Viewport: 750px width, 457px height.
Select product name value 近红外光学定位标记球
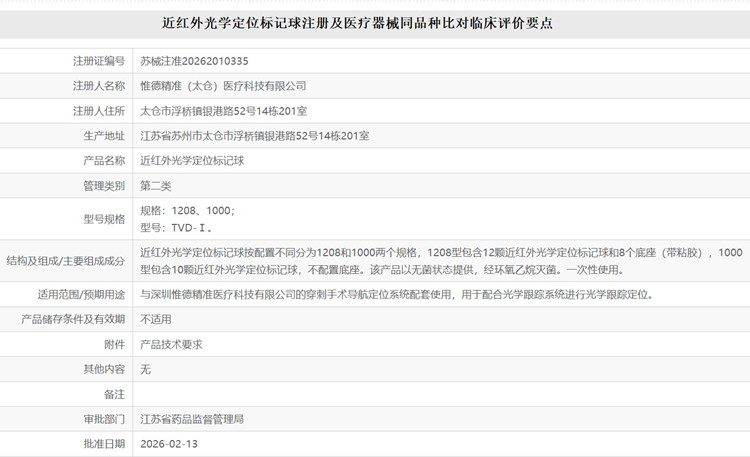tap(192, 161)
